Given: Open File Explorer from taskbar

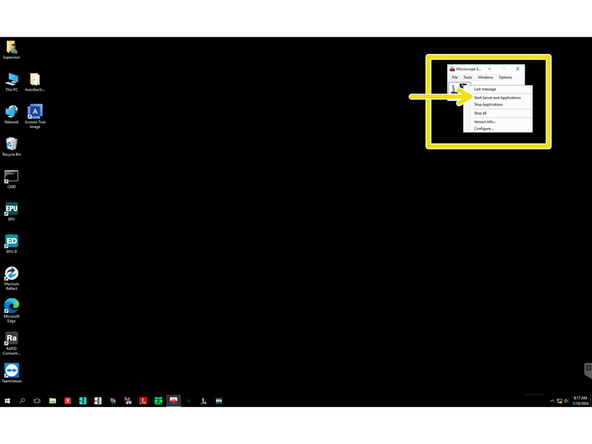Looking at the screenshot, I should (52, 401).
